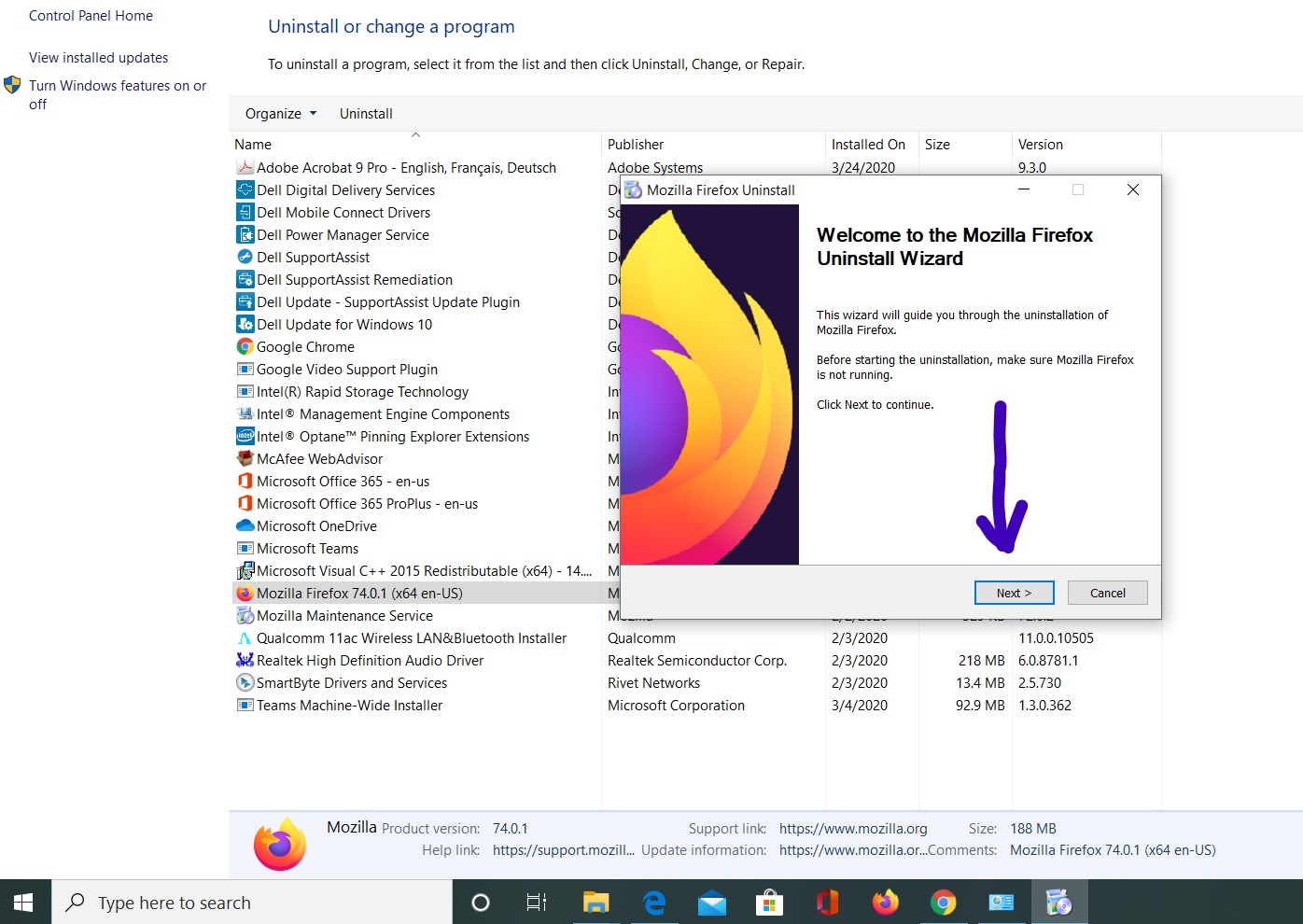Click the McAfee WebAdvisor icon
The image size is (1303, 924).
(x=245, y=458)
